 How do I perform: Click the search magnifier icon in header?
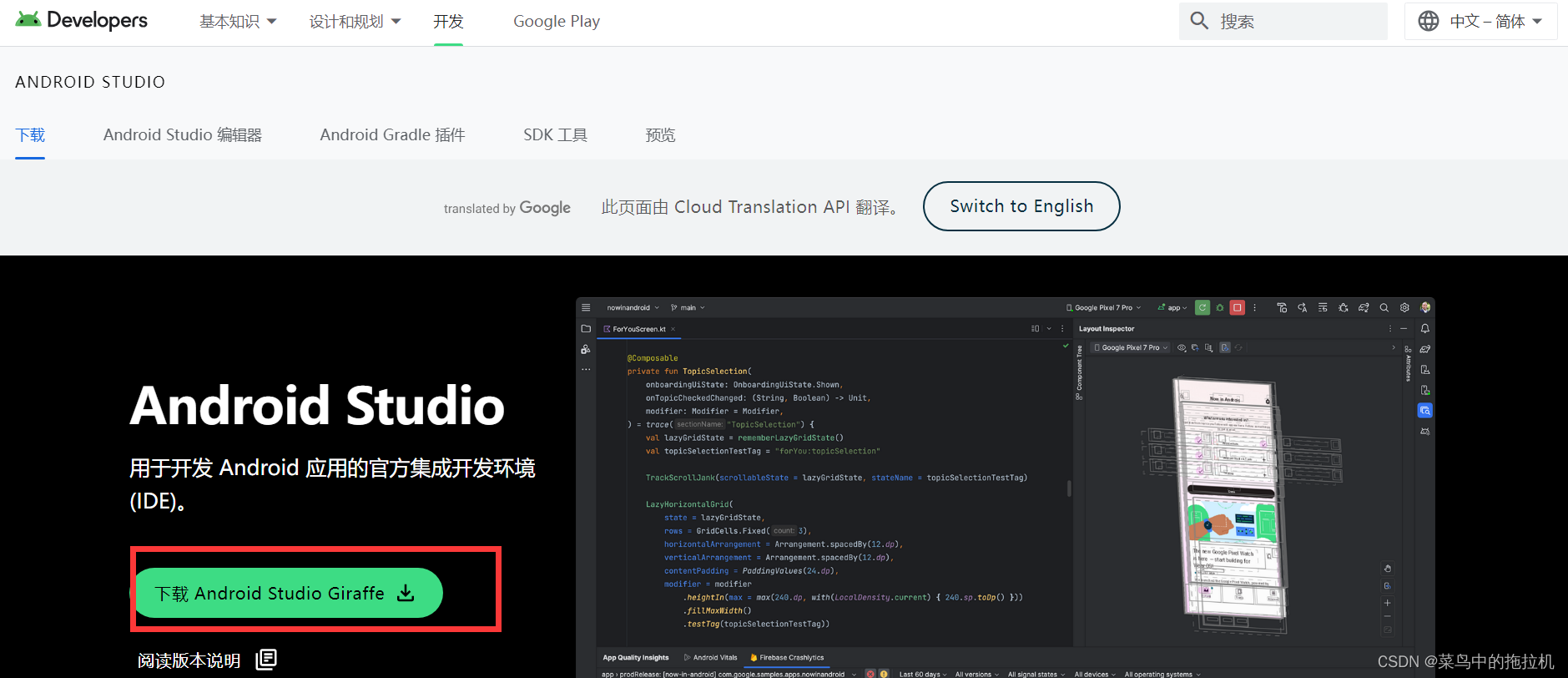[1199, 21]
